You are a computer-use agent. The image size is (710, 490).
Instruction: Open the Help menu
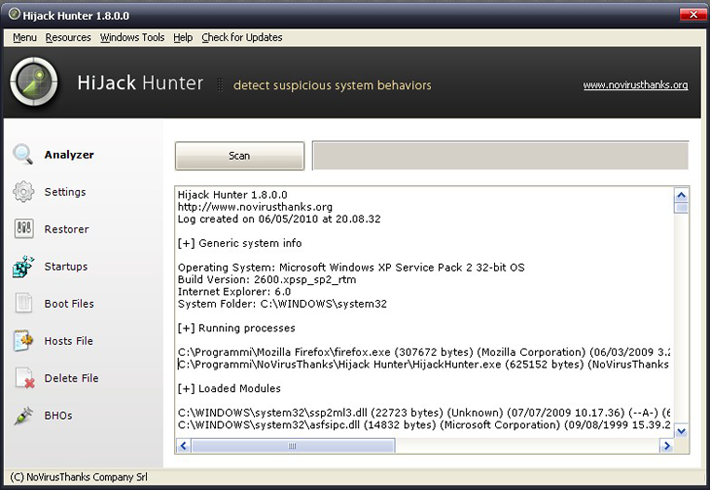click(183, 37)
